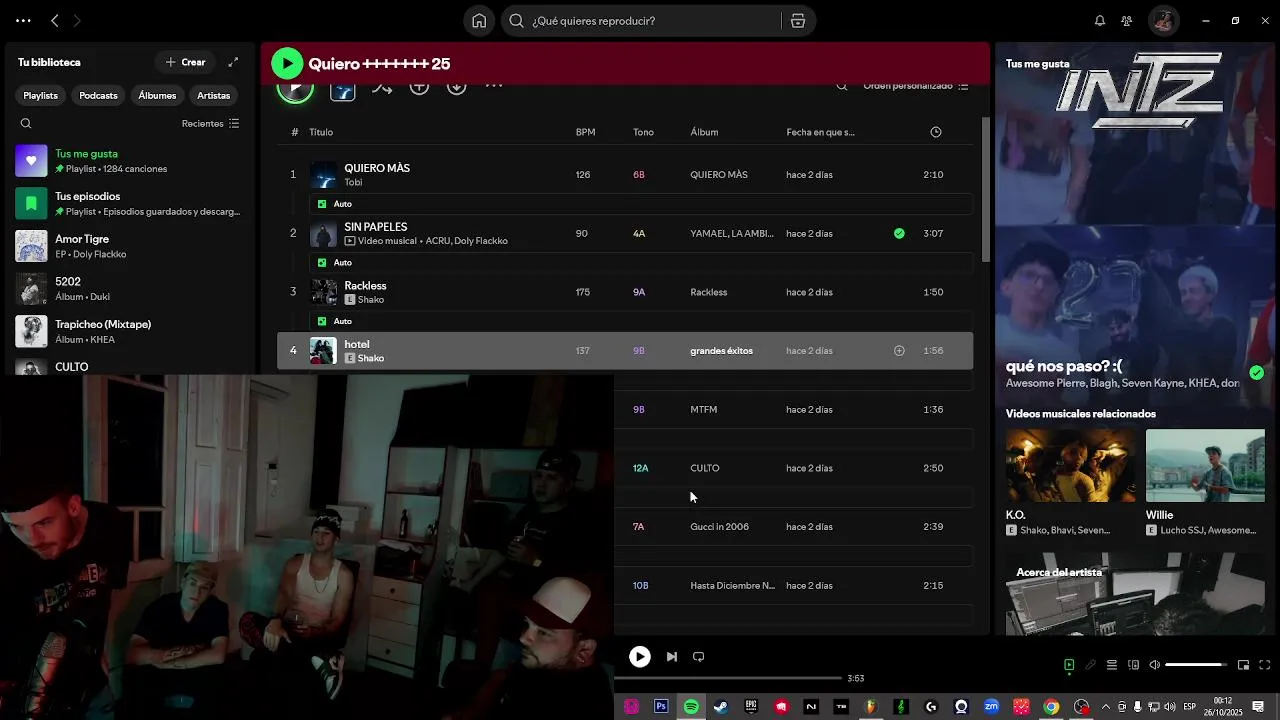Sort by Fecha en que s... column
The height and width of the screenshot is (720, 1280).
point(820,132)
